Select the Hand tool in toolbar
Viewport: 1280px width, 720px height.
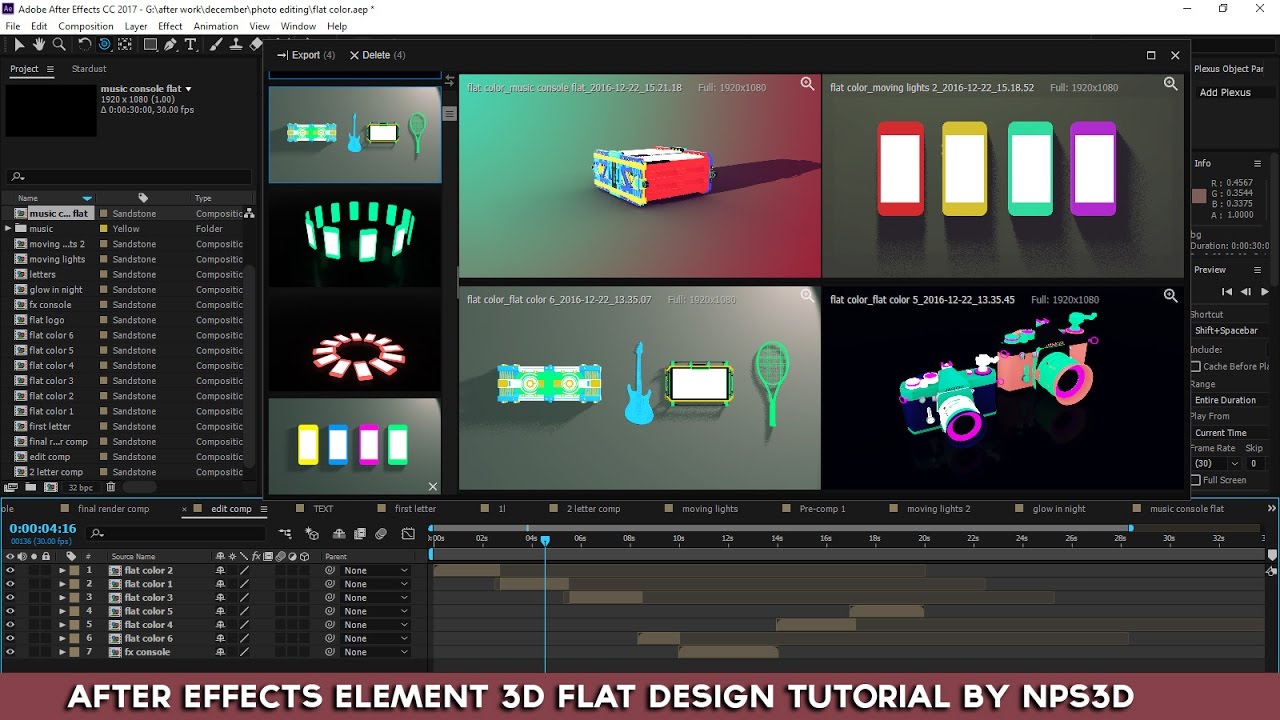[x=39, y=44]
